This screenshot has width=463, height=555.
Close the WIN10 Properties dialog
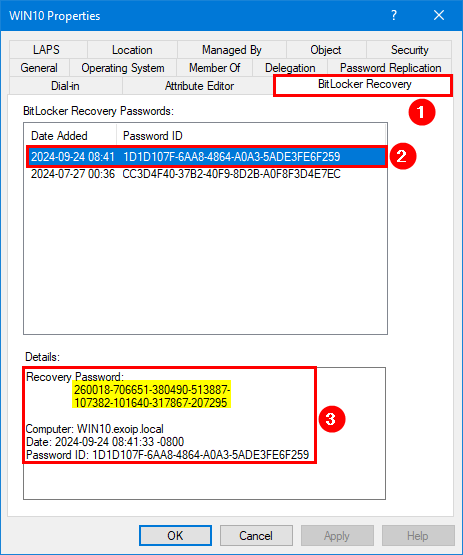pos(439,16)
